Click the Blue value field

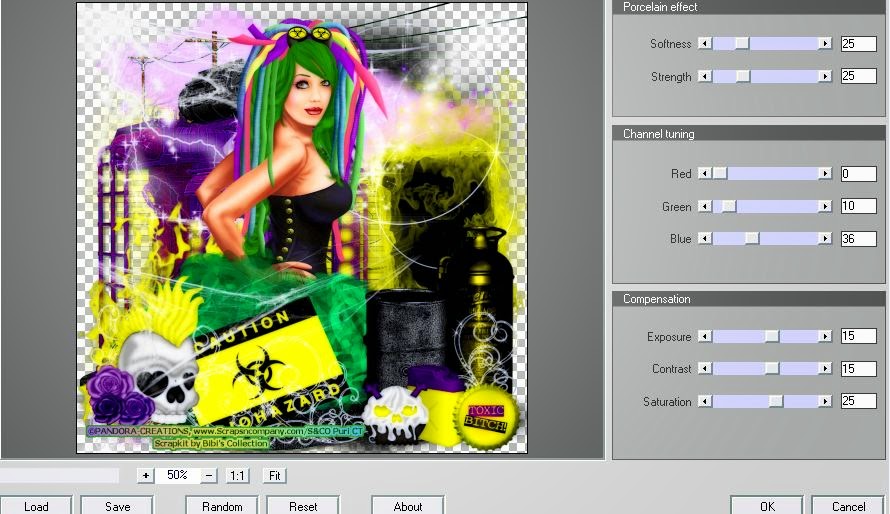(859, 239)
